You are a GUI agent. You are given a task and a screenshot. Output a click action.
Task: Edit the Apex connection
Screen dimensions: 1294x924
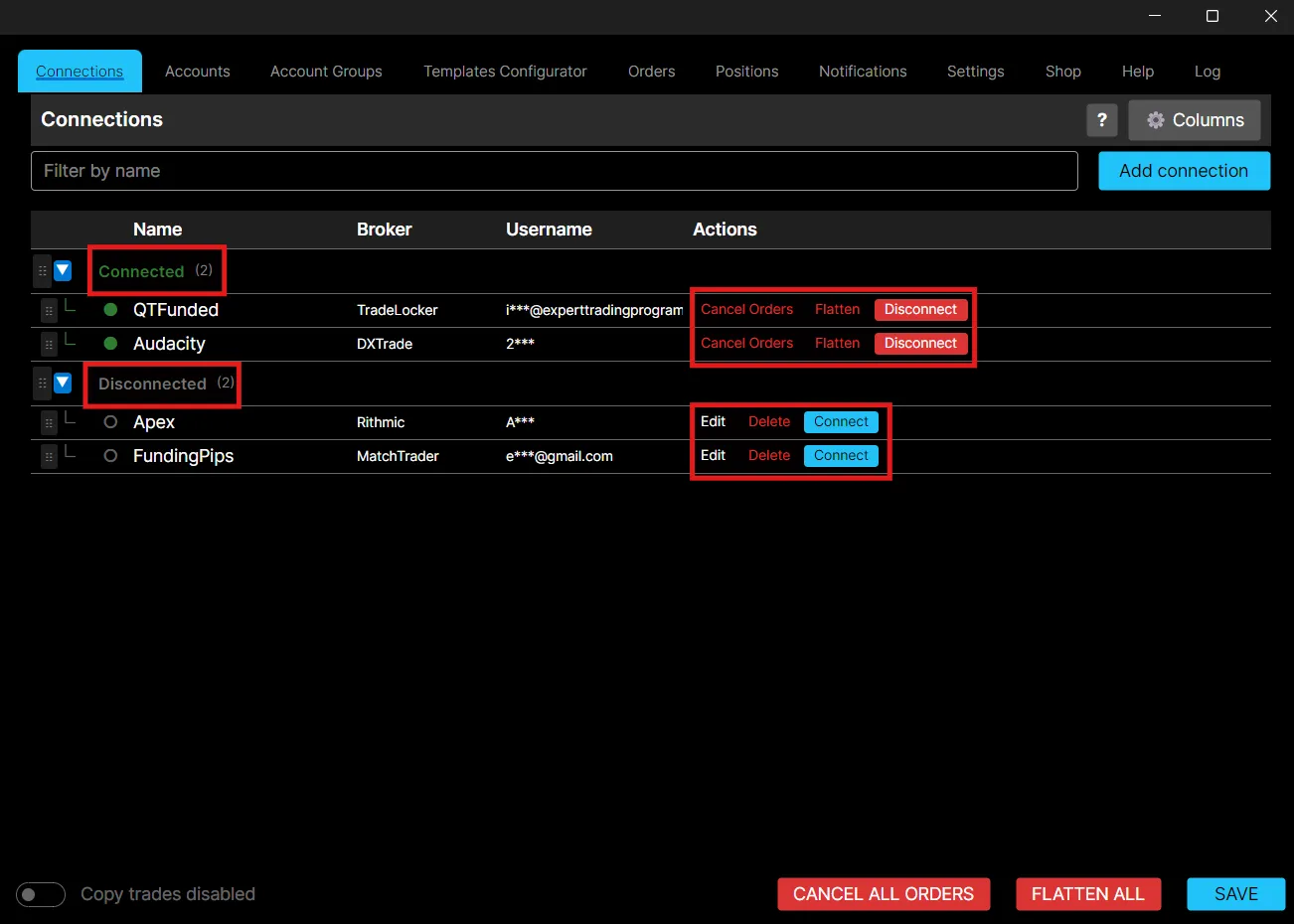(x=713, y=422)
